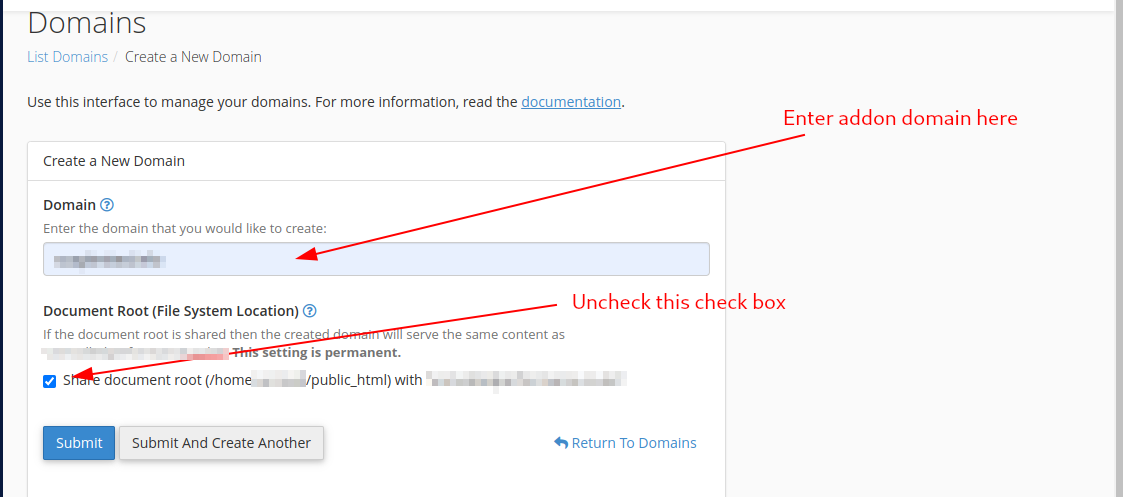Open the documentation link
This screenshot has height=497, width=1123.
571,102
